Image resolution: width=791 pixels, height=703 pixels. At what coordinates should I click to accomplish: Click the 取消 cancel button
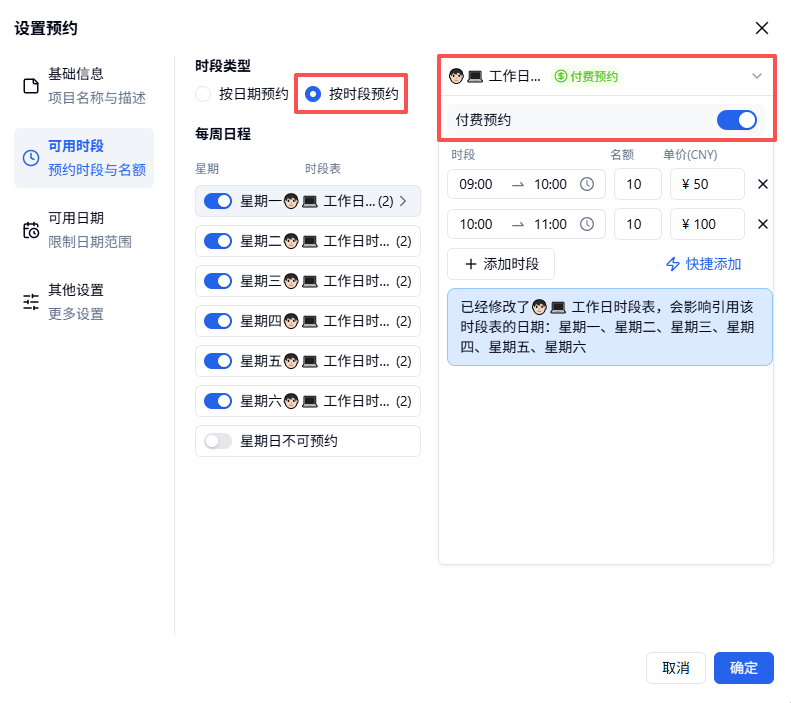pyautogui.click(x=675, y=668)
